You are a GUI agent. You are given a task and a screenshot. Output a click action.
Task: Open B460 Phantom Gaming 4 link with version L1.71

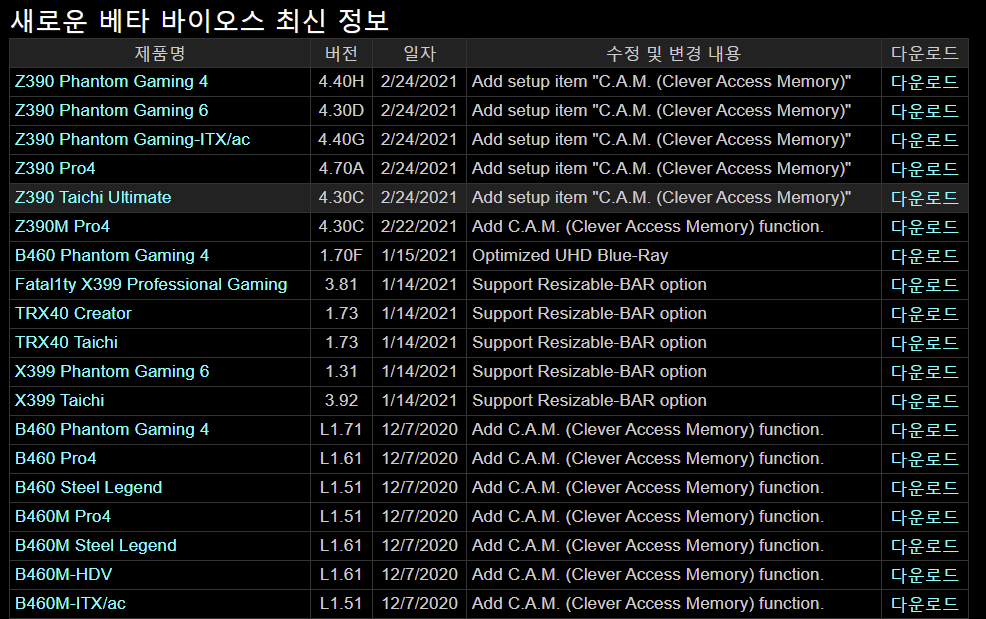click(112, 429)
